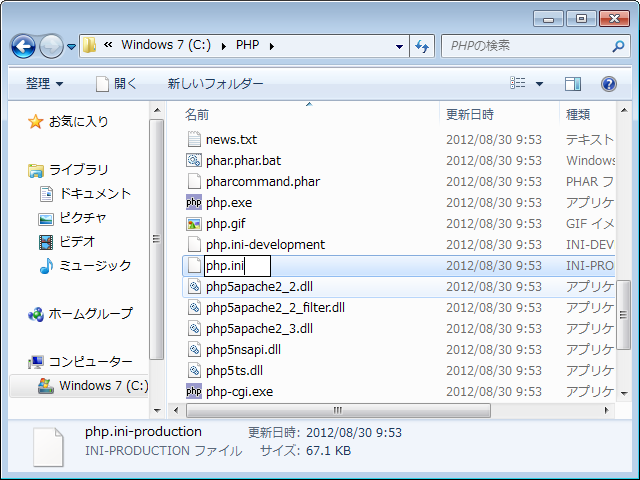
Task: Click the horizontal scrollbar thumb
Action: click(x=338, y=410)
